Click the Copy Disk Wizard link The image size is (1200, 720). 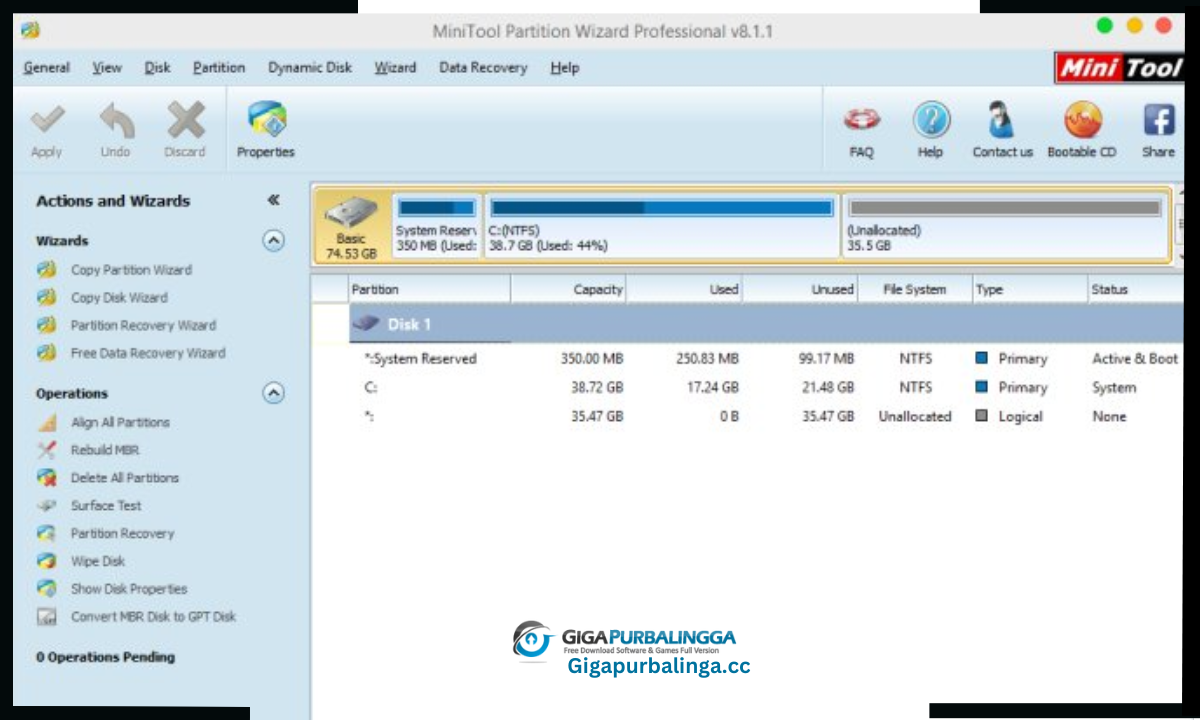[x=119, y=297]
